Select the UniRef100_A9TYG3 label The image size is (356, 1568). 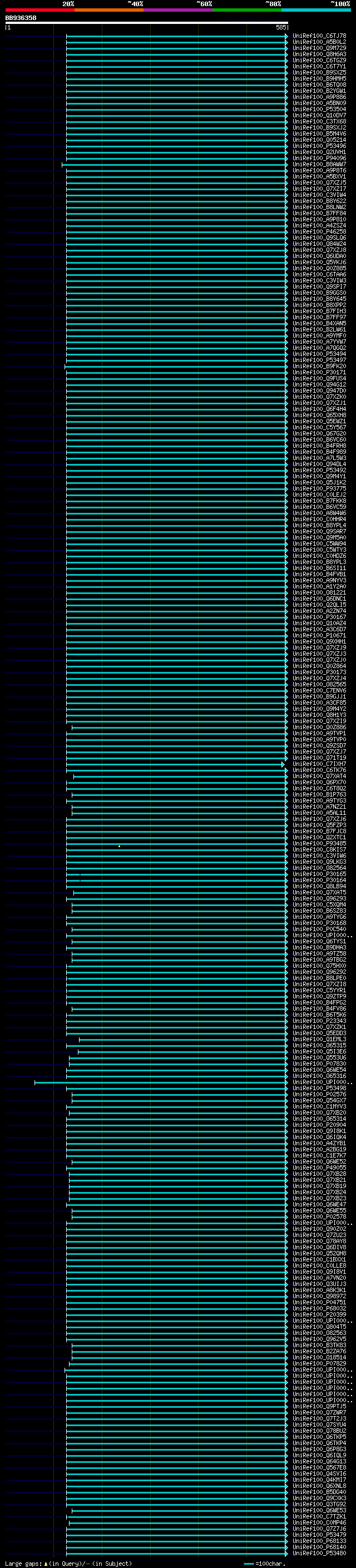coord(319,800)
